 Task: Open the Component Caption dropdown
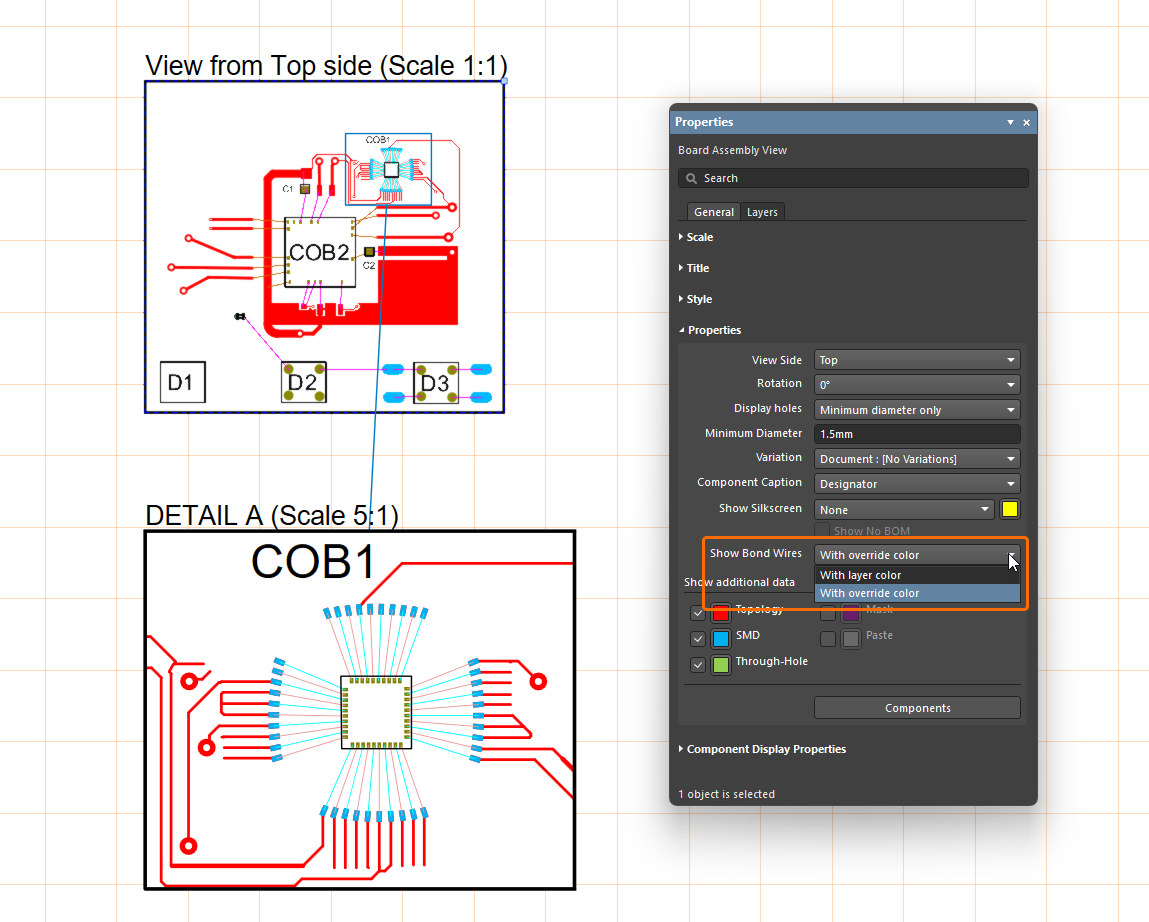(917, 484)
